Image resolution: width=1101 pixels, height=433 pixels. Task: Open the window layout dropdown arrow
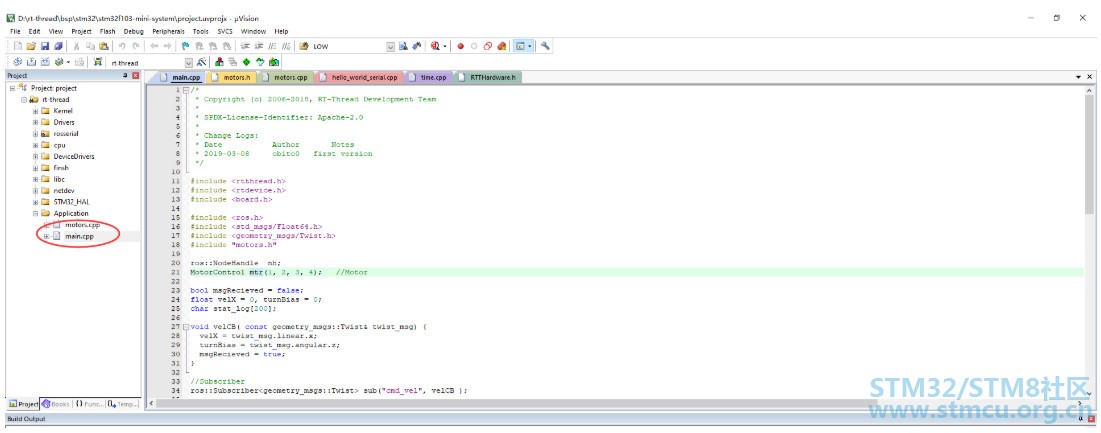point(529,46)
